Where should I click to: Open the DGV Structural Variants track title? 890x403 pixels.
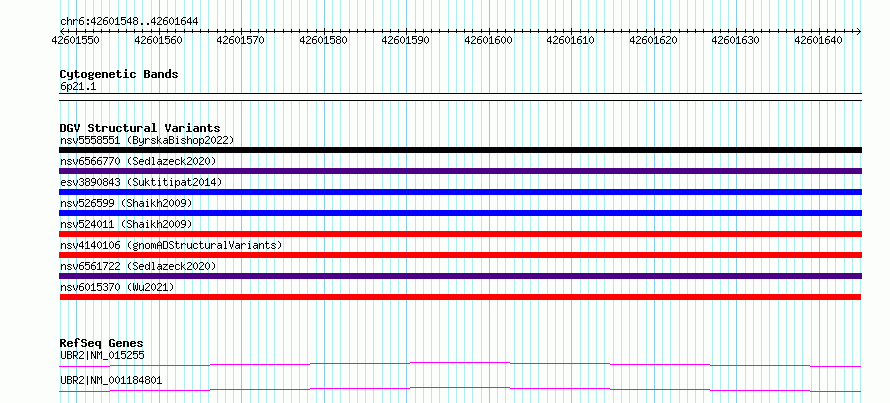[140, 128]
